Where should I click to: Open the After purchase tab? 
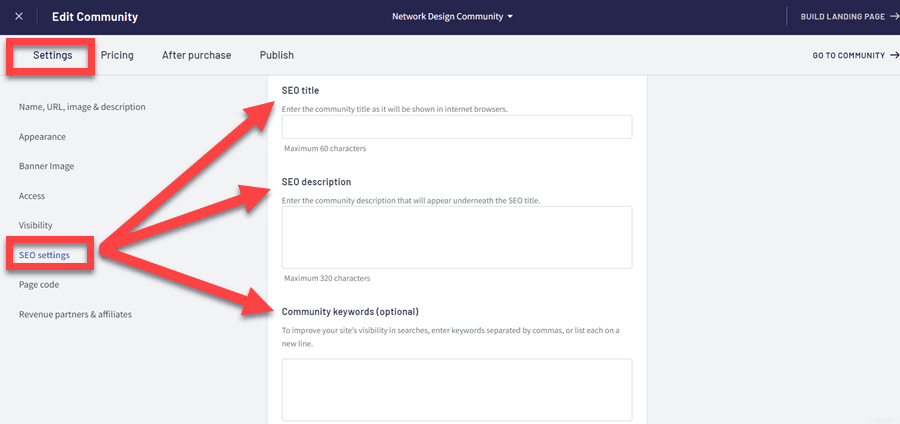click(x=196, y=55)
